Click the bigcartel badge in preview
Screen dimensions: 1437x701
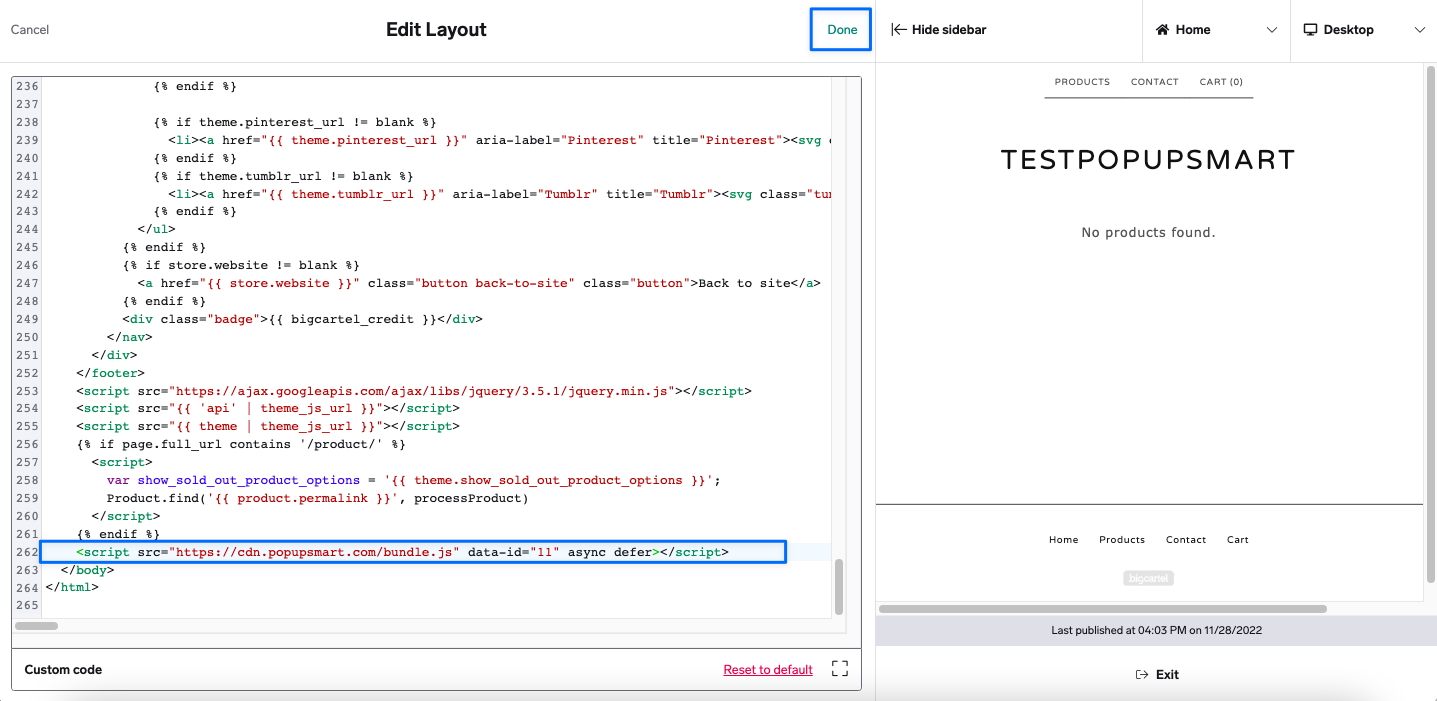point(1148,578)
